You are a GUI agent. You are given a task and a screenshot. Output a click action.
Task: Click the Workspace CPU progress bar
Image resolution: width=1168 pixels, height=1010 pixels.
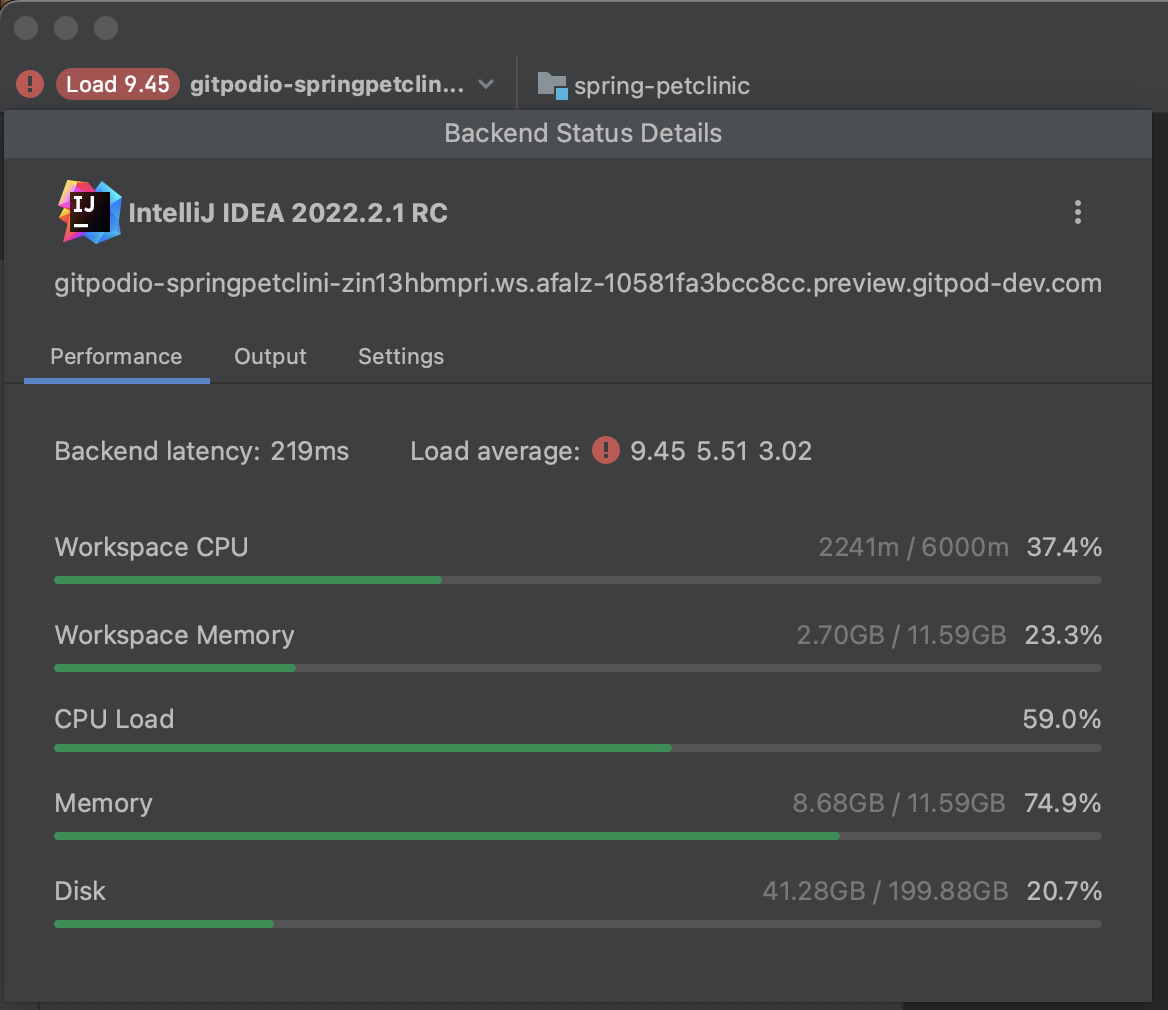coord(577,579)
